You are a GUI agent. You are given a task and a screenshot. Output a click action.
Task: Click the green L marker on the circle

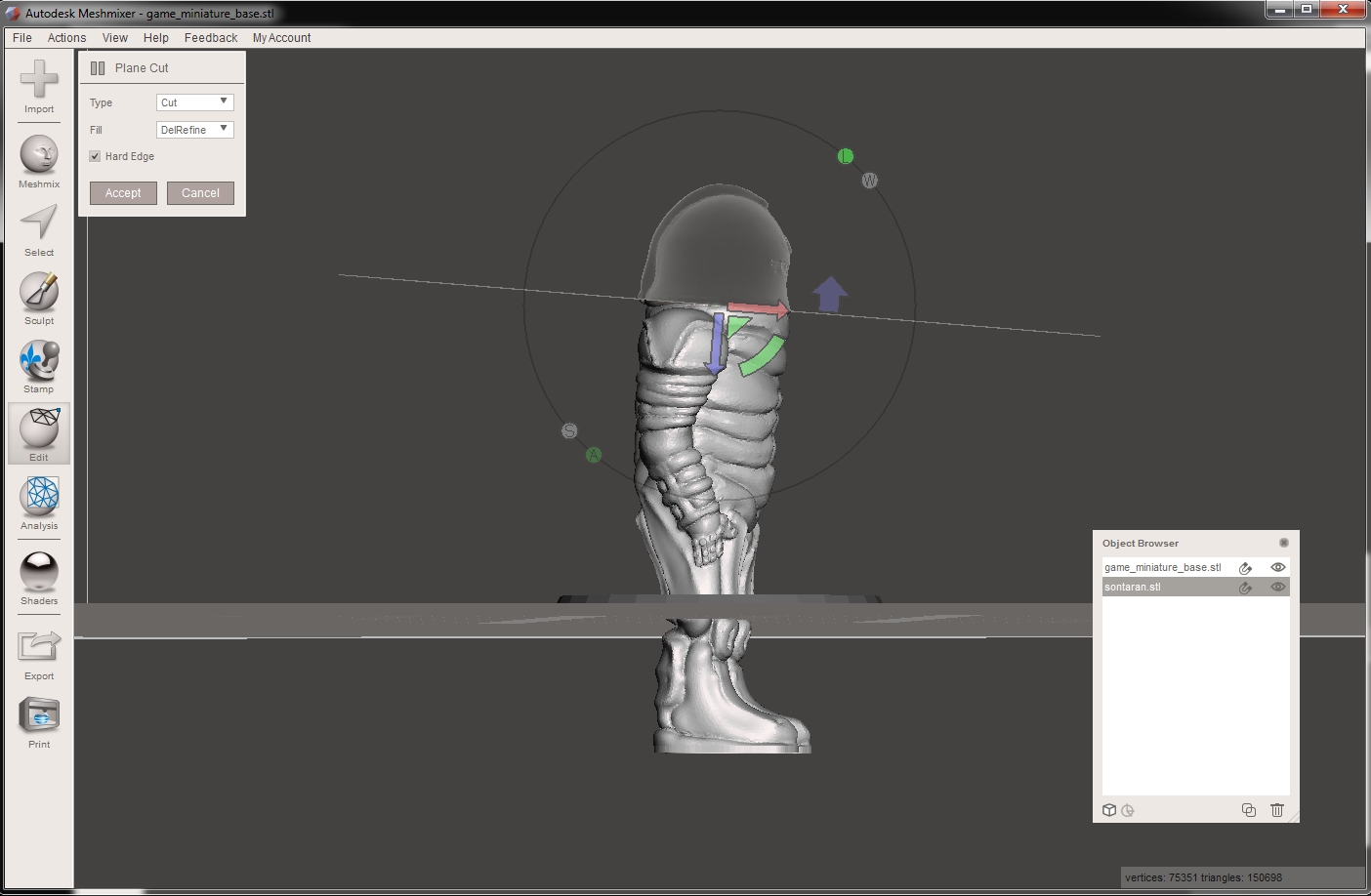pyautogui.click(x=846, y=156)
